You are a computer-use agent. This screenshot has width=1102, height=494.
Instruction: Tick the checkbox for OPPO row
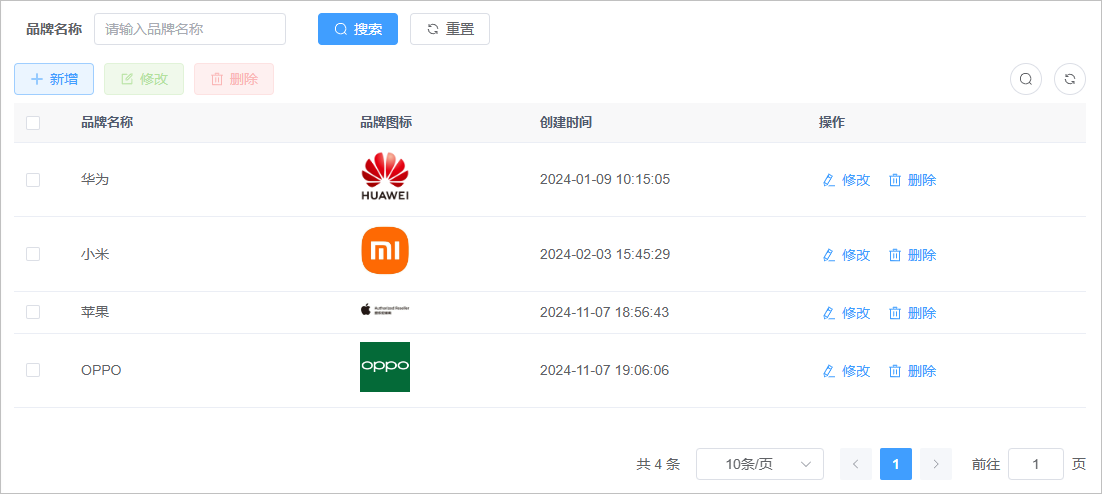[33, 370]
